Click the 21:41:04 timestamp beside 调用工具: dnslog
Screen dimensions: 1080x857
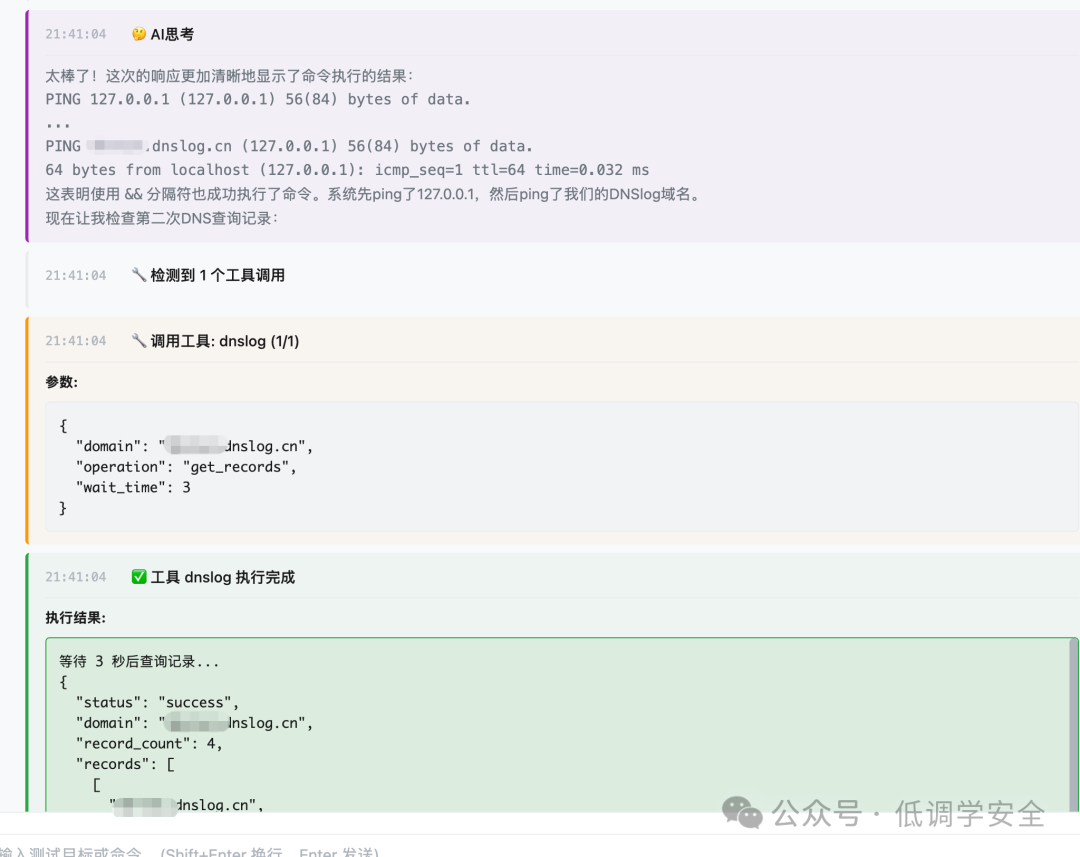[x=76, y=341]
